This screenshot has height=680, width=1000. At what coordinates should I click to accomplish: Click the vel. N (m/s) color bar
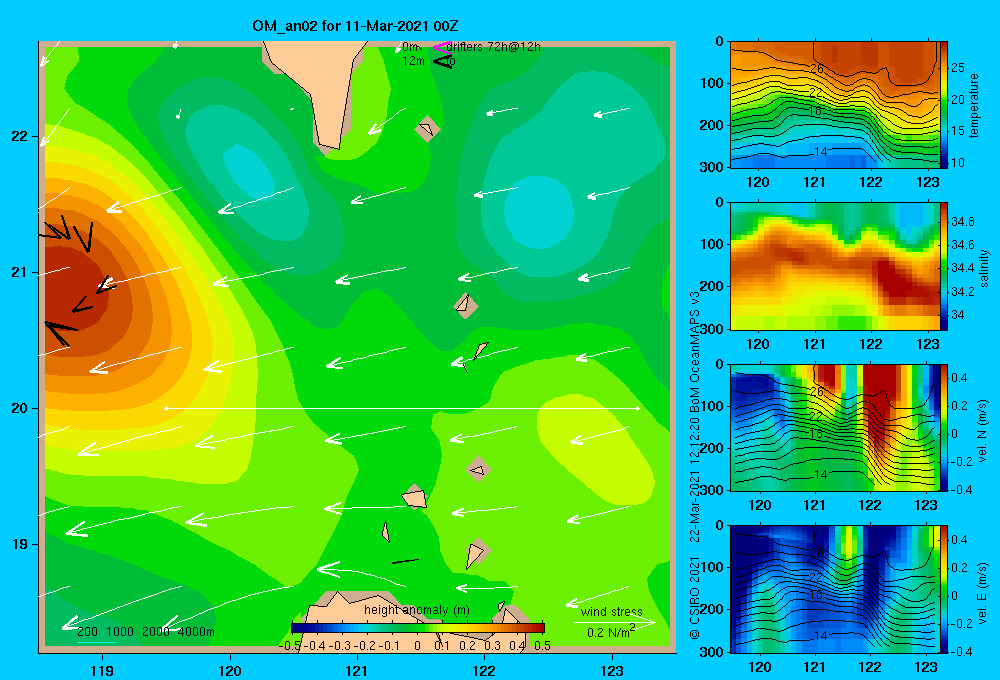pyautogui.click(x=944, y=427)
